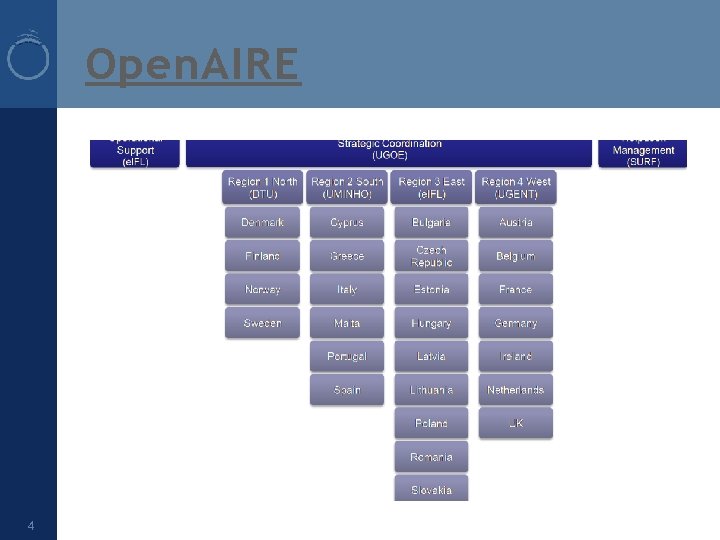This screenshot has height=540, width=720.
Task: Select the Malta box
Action: 347,323
